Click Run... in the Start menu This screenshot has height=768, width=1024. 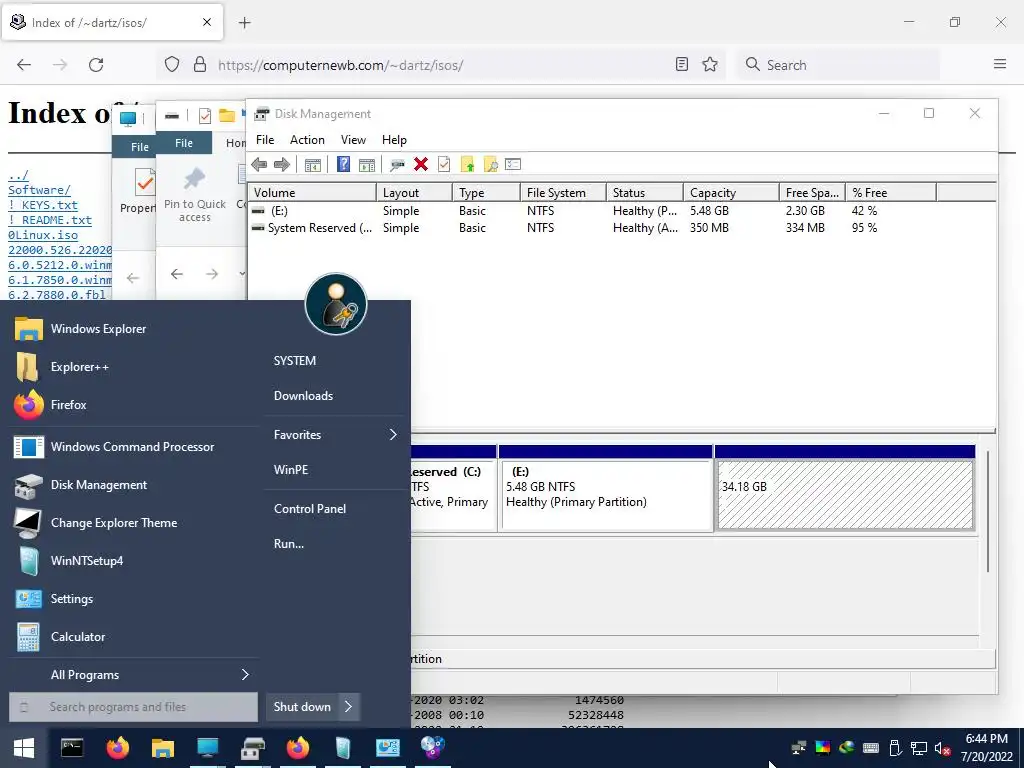[x=289, y=543]
